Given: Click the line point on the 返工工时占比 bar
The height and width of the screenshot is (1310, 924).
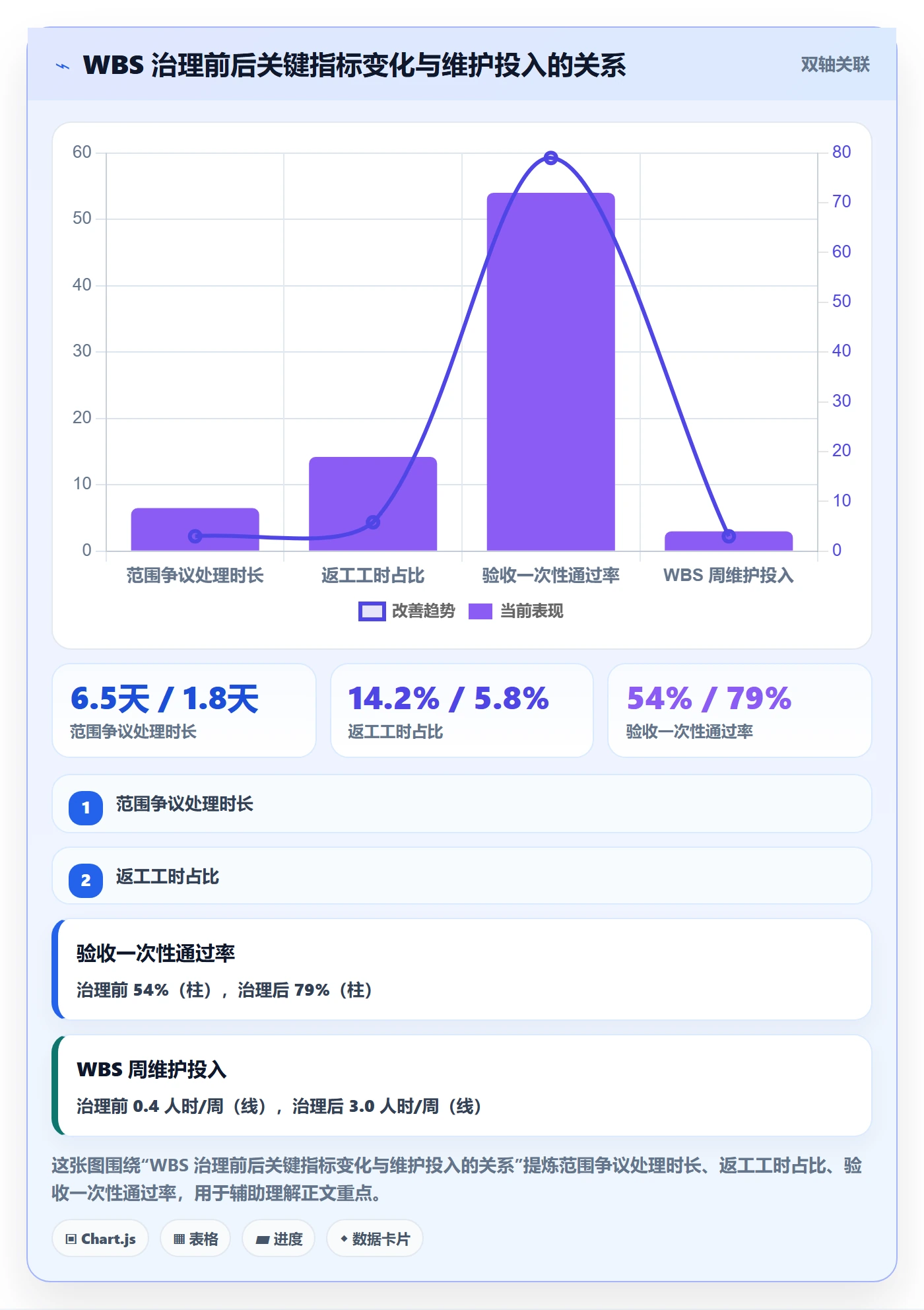Looking at the screenshot, I should tap(373, 522).
